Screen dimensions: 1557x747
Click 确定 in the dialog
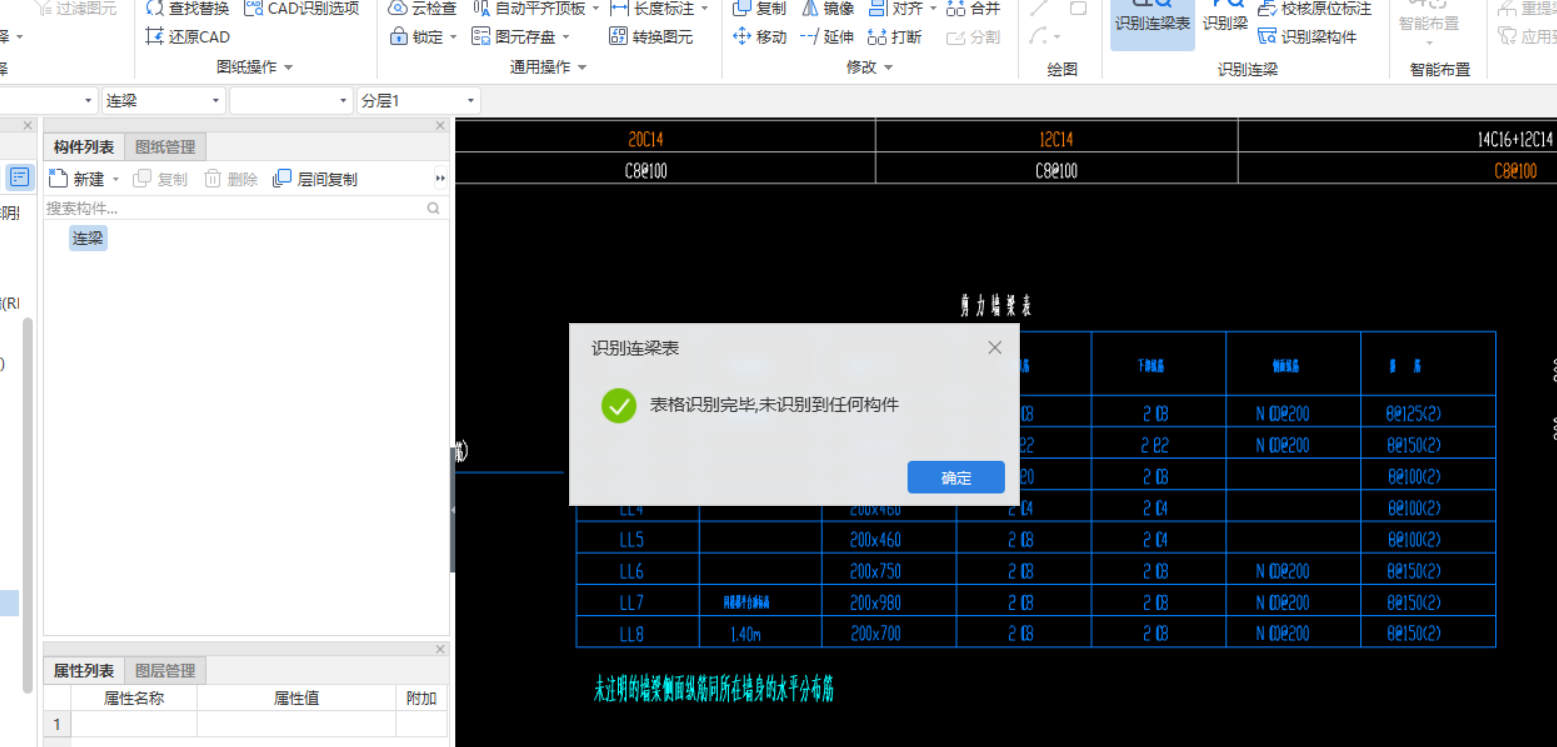956,477
